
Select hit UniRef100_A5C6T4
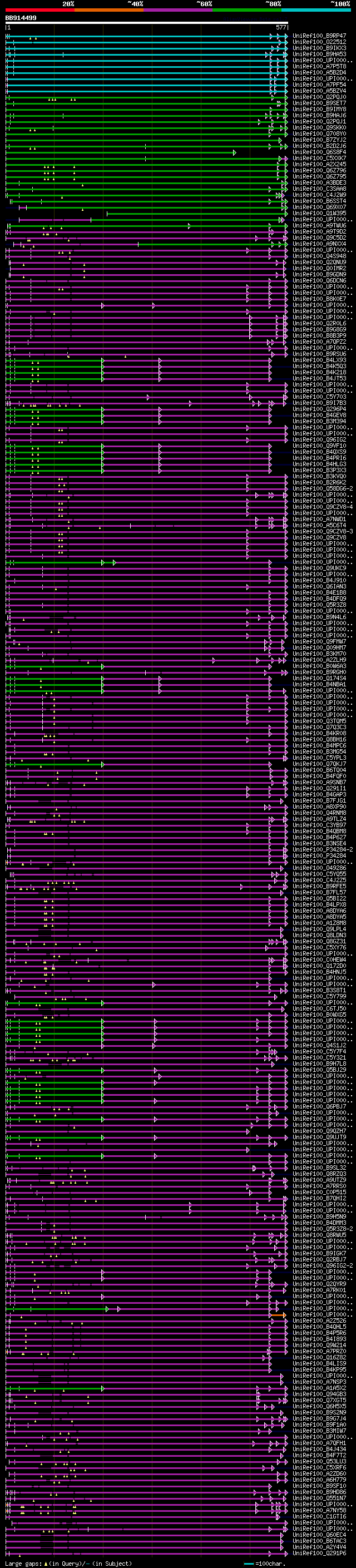pyautogui.click(x=319, y=525)
